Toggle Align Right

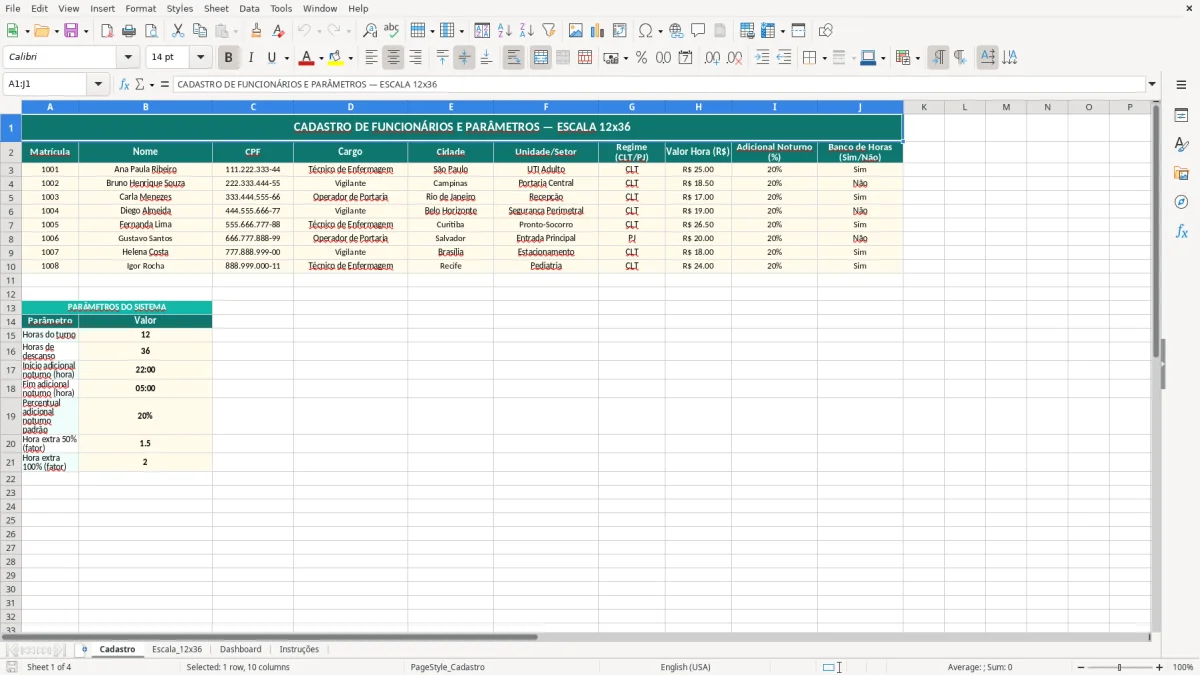click(x=415, y=58)
